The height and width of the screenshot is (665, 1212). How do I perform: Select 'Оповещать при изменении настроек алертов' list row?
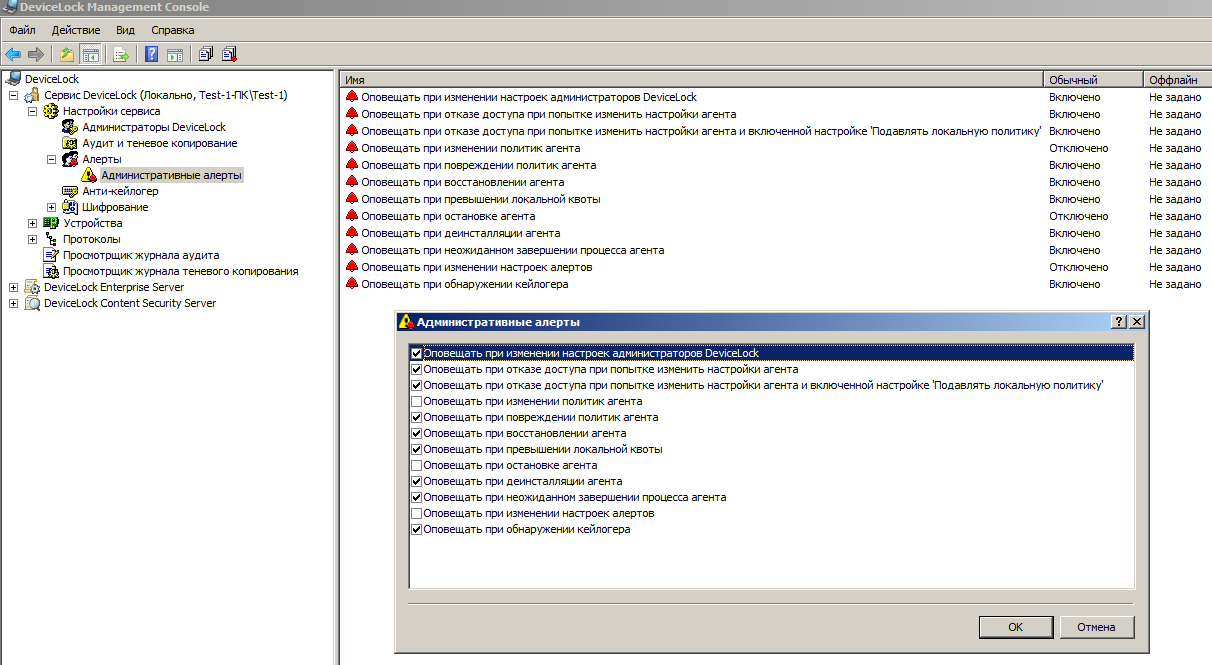[776, 267]
